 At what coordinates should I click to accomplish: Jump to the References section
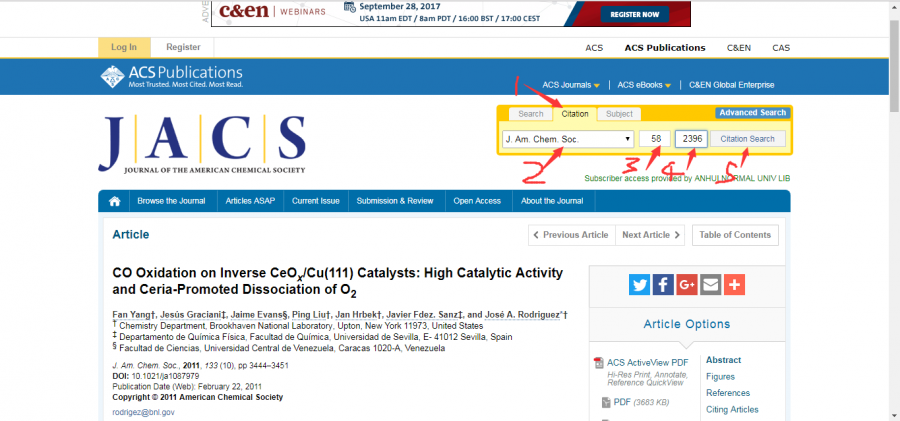(728, 393)
